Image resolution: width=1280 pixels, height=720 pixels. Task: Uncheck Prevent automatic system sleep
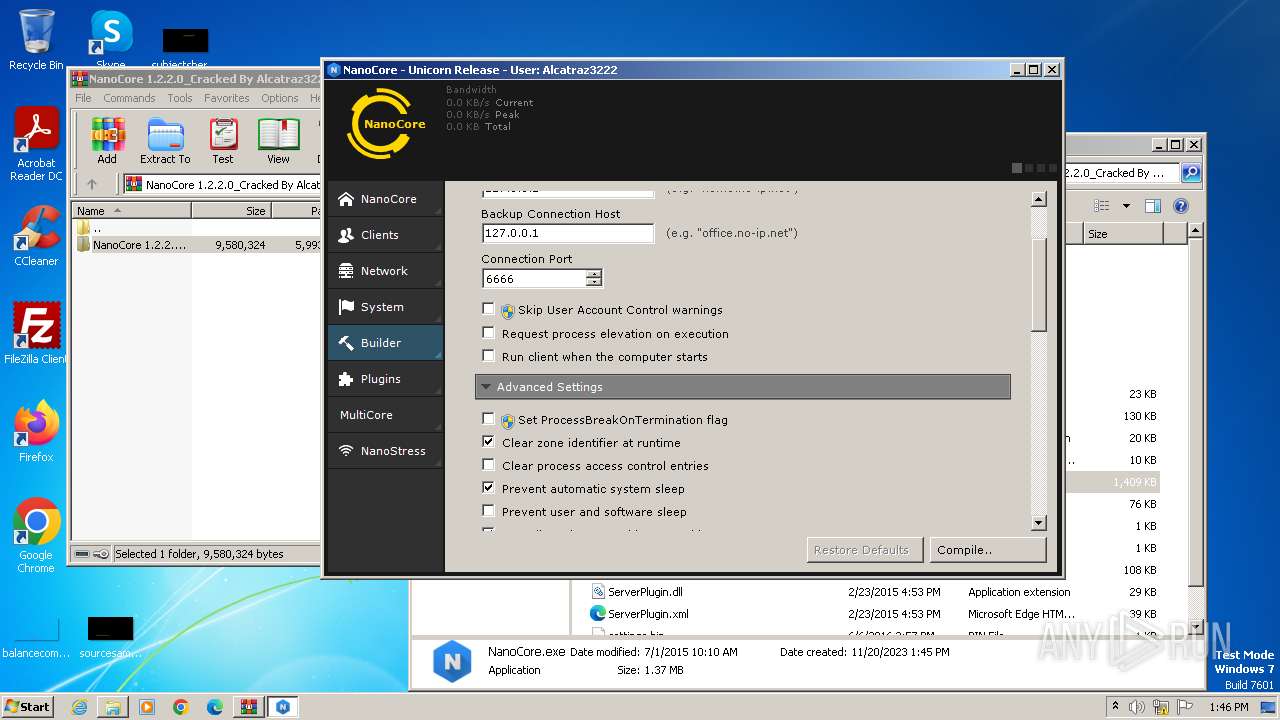[488, 488]
